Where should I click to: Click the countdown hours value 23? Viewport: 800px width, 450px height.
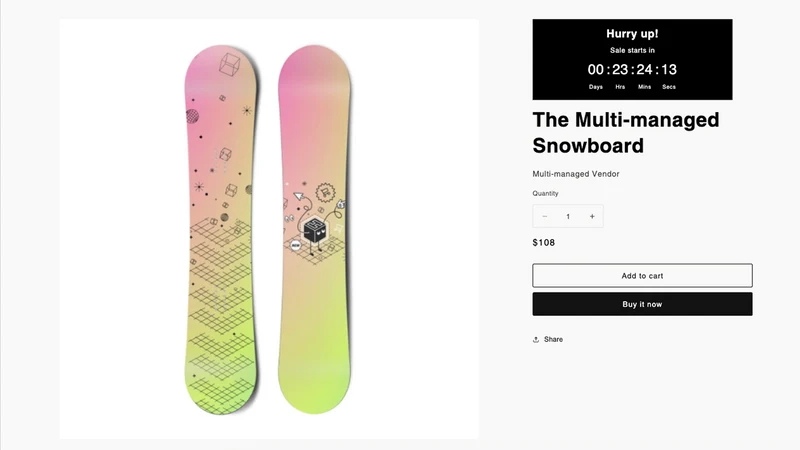(x=620, y=69)
